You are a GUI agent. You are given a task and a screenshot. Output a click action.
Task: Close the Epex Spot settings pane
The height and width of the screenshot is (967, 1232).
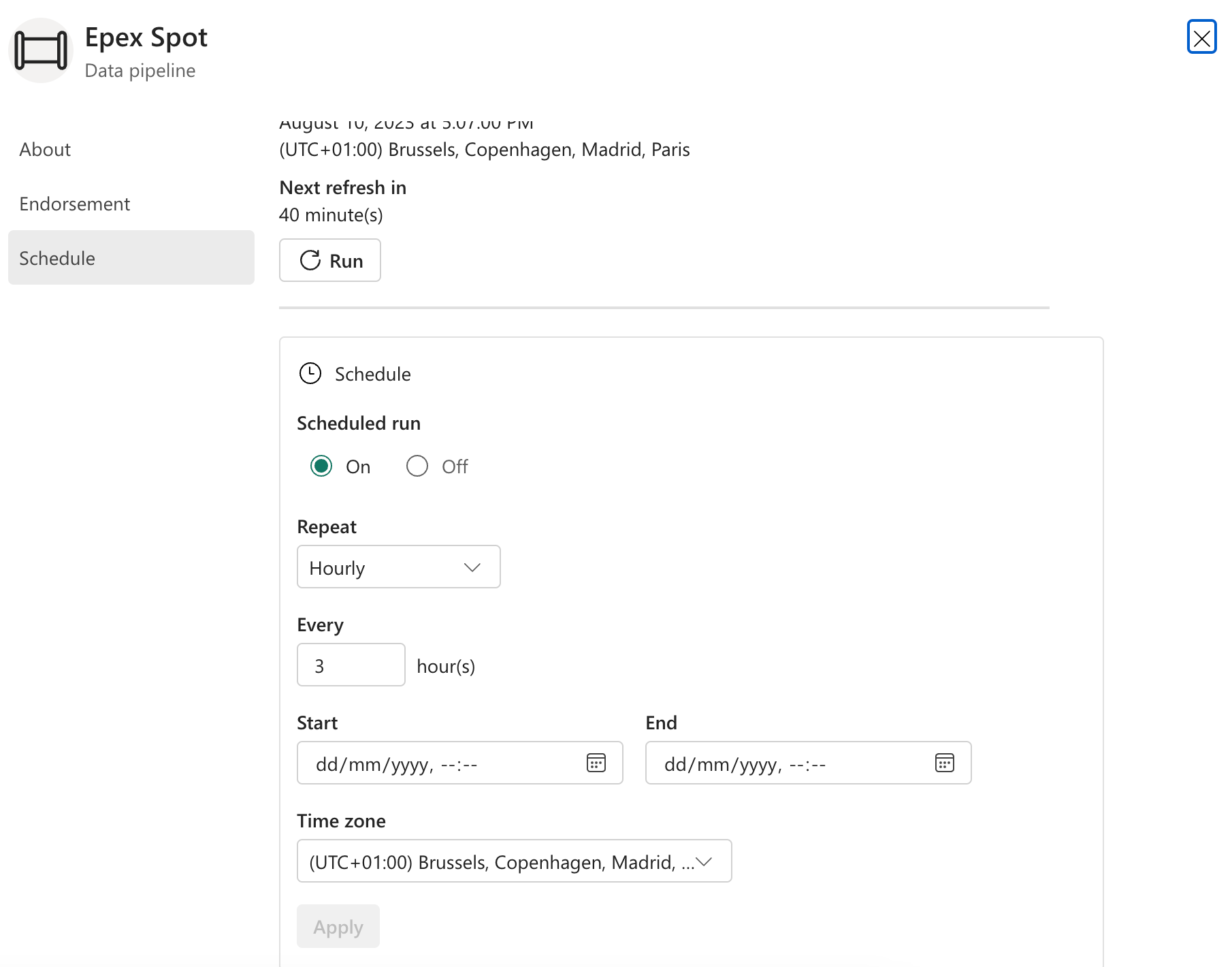coord(1201,37)
